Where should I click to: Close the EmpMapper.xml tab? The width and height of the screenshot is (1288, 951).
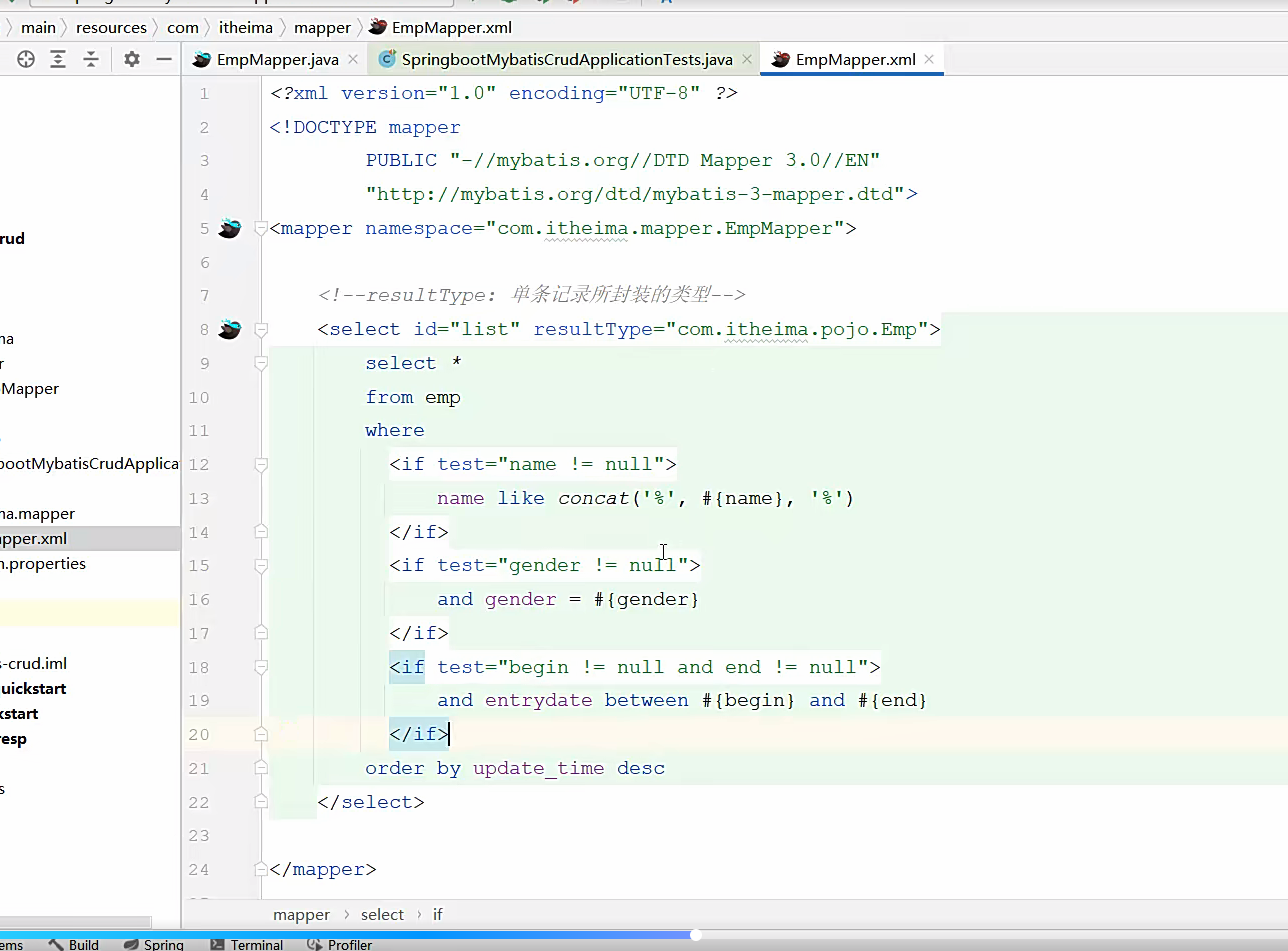pos(929,60)
